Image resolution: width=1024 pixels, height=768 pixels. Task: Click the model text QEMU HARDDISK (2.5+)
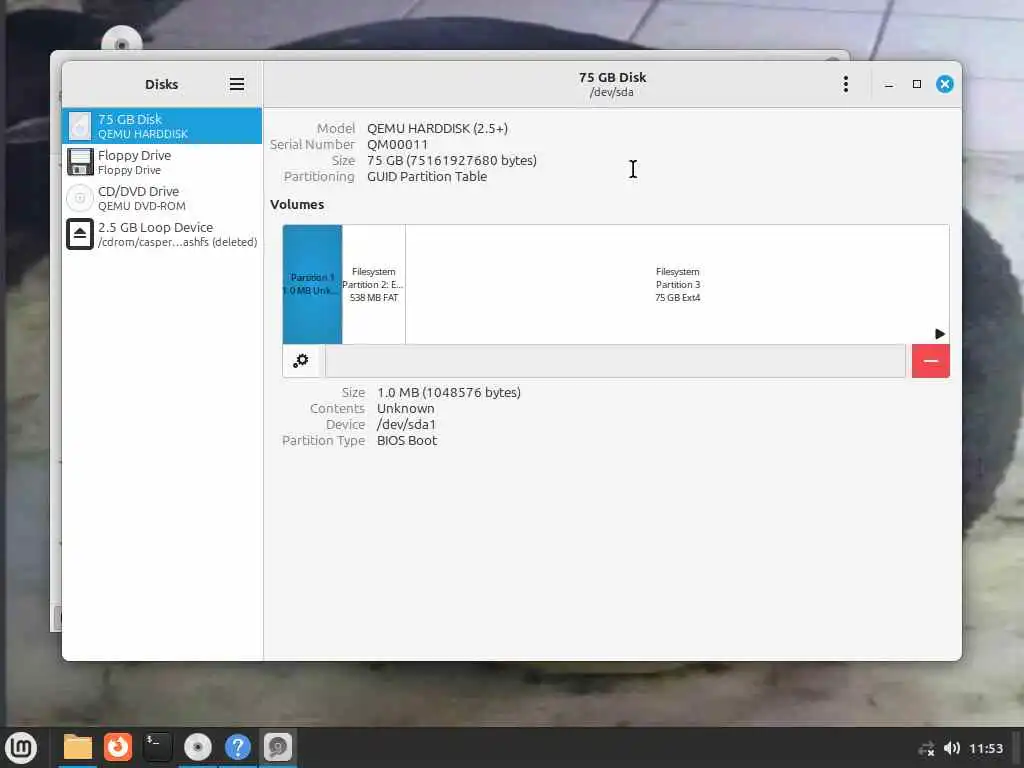pyautogui.click(x=437, y=128)
